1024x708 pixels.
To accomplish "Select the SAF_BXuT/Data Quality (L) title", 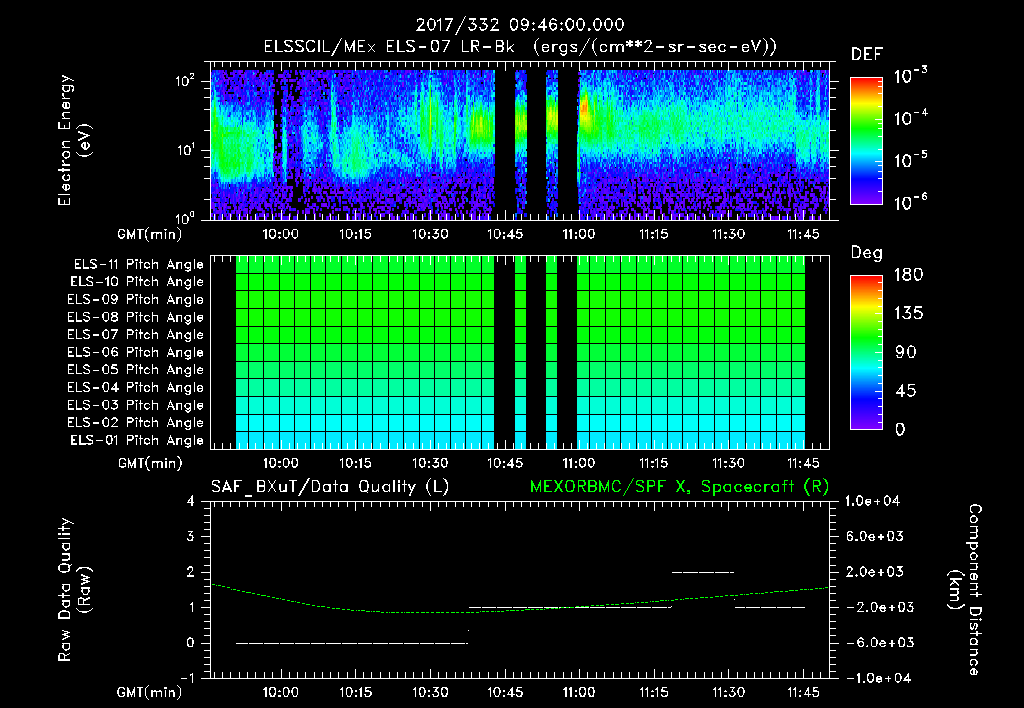I will click(x=330, y=487).
